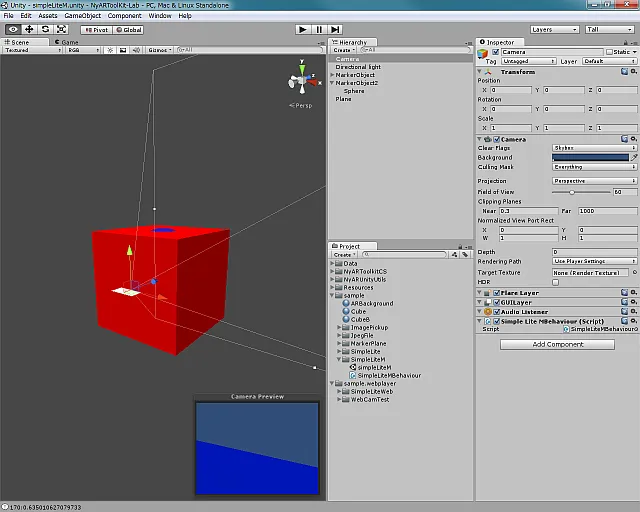This screenshot has height=512, width=640.
Task: Toggle the Static checkbox
Action: click(x=609, y=52)
